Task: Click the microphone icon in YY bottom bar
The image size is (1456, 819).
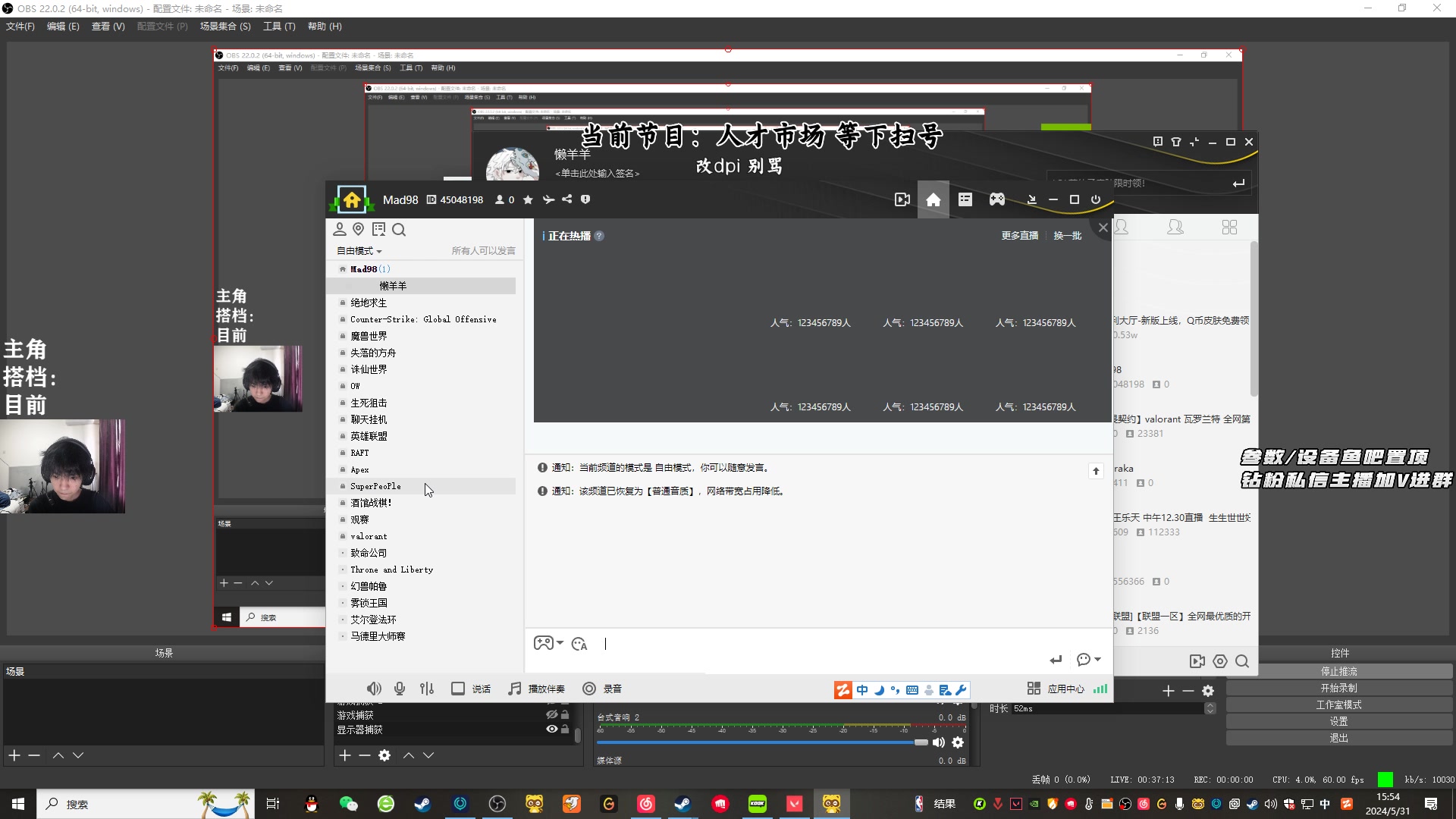Action: [400, 689]
